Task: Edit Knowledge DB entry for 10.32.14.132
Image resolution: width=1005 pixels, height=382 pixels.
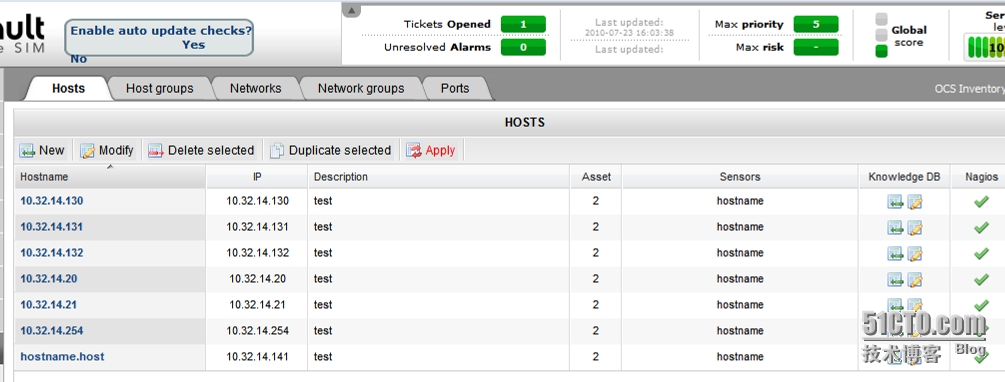Action: click(915, 254)
